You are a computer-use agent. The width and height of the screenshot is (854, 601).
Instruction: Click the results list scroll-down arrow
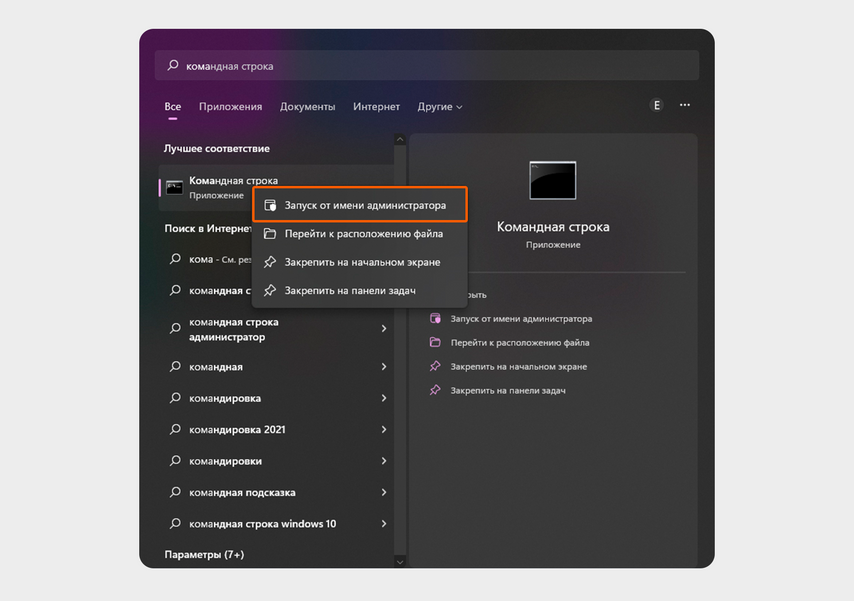coord(400,561)
